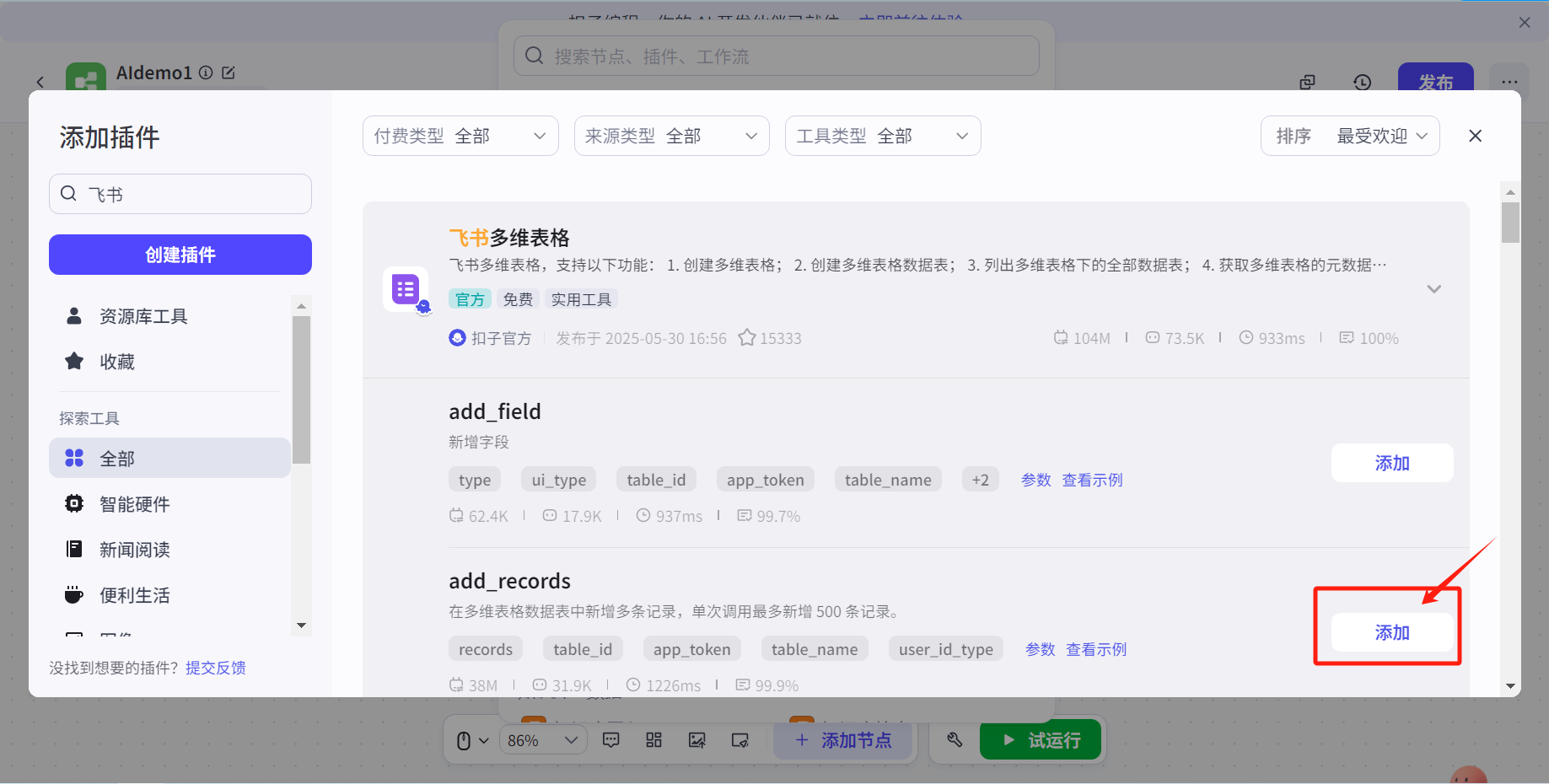Click the add_records tool title

(x=509, y=581)
